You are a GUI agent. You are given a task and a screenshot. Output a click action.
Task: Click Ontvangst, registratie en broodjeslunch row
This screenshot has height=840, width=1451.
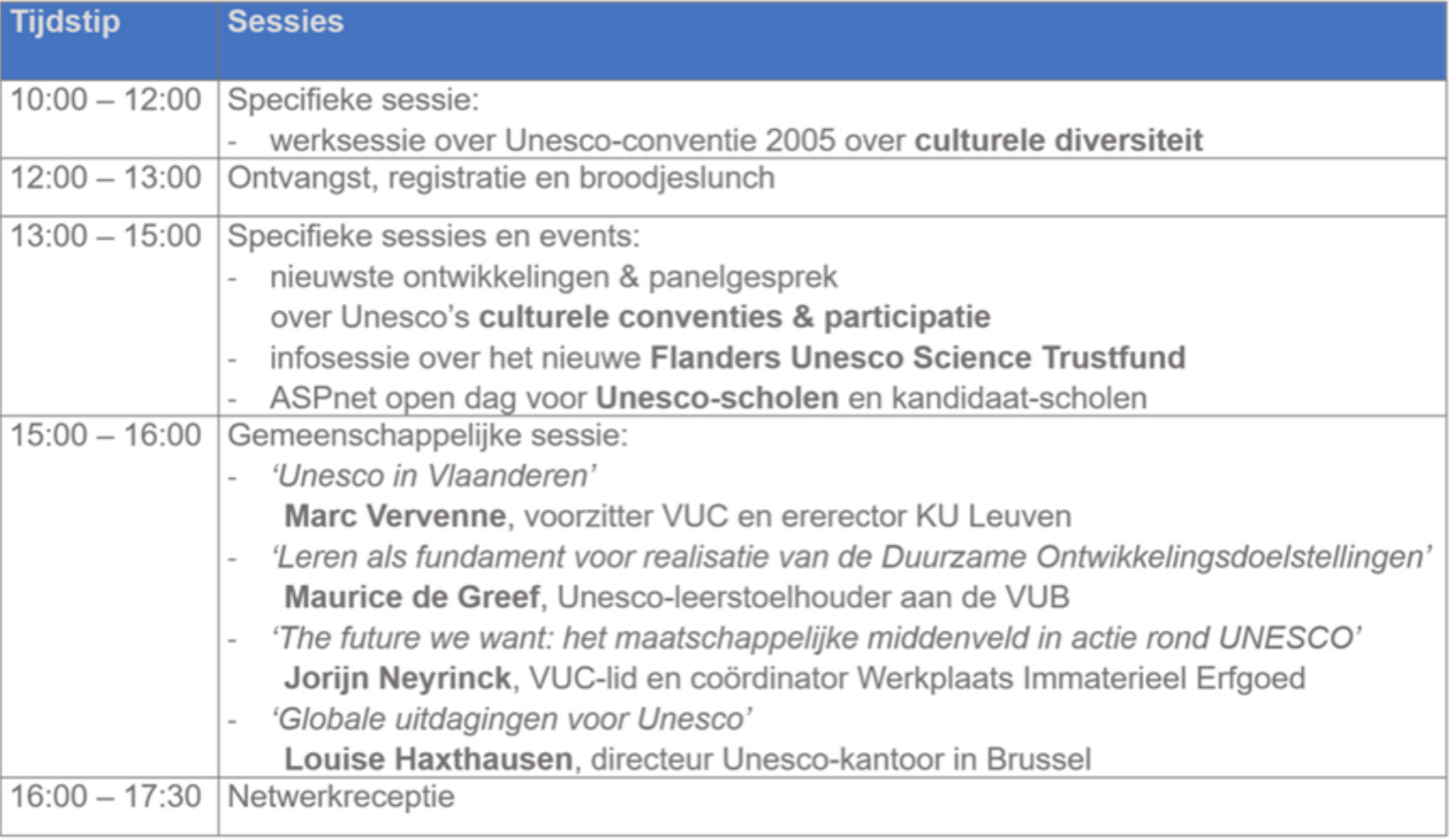833,187
